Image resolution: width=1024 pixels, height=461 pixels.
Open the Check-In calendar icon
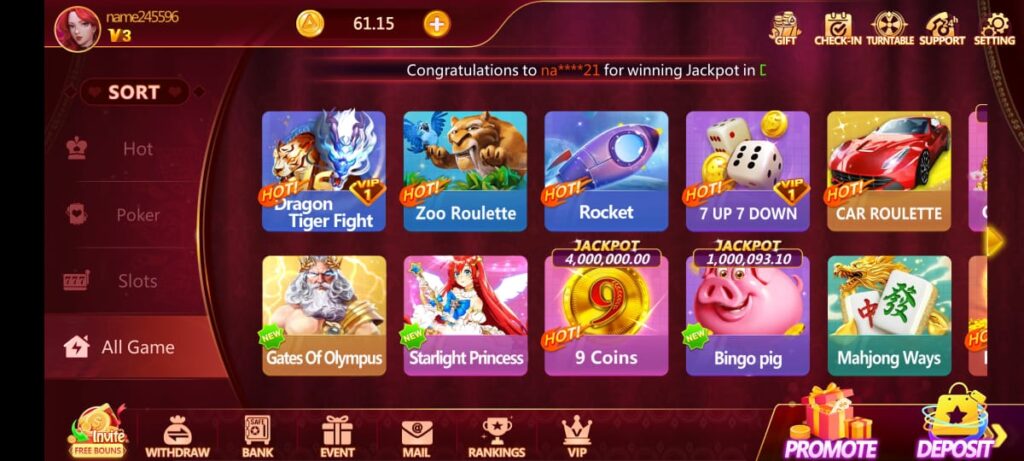(837, 28)
